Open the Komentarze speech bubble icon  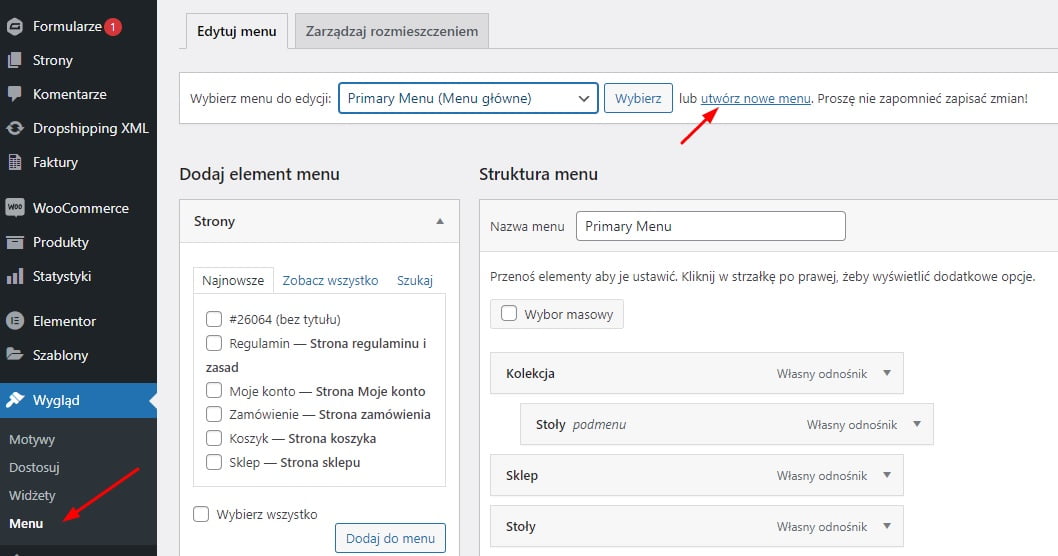(14, 94)
